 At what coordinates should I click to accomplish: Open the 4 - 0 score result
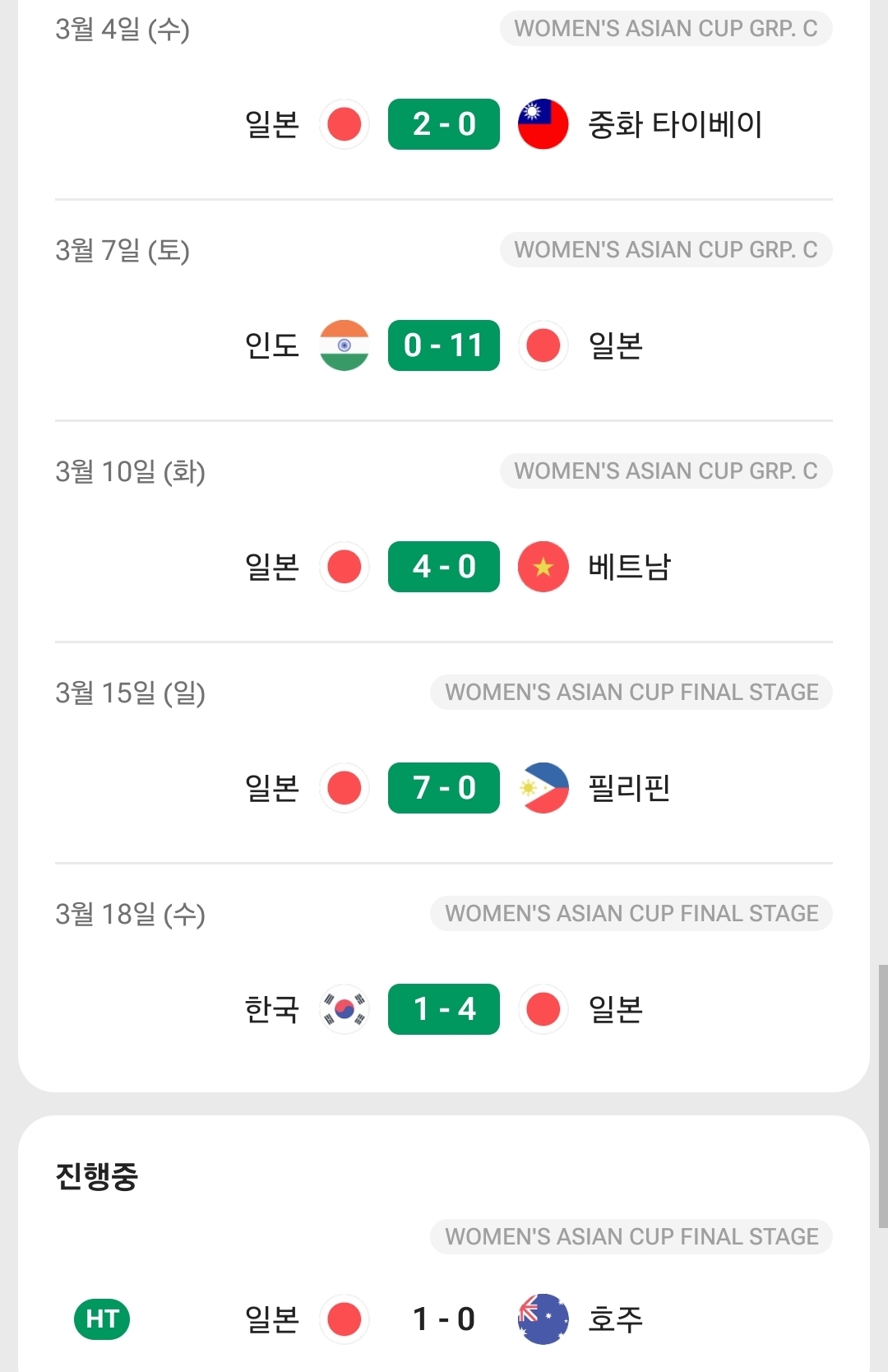click(x=444, y=567)
